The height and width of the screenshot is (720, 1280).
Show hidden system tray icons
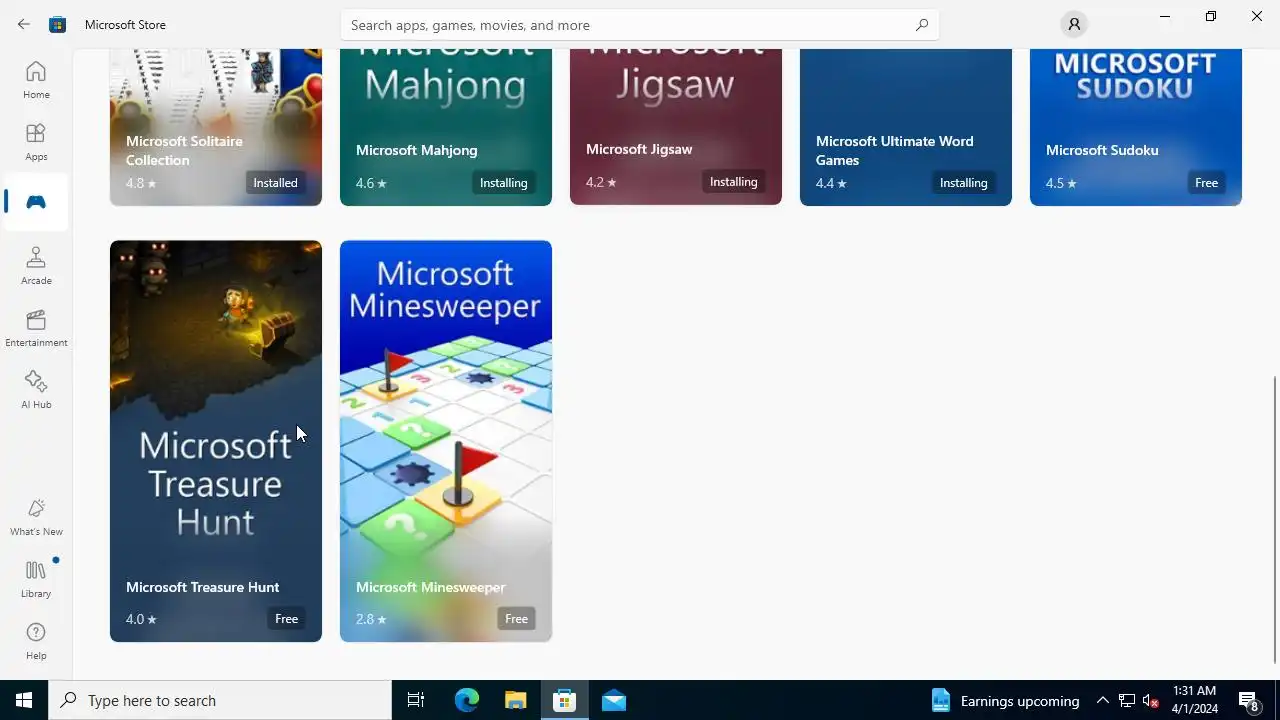(1102, 700)
